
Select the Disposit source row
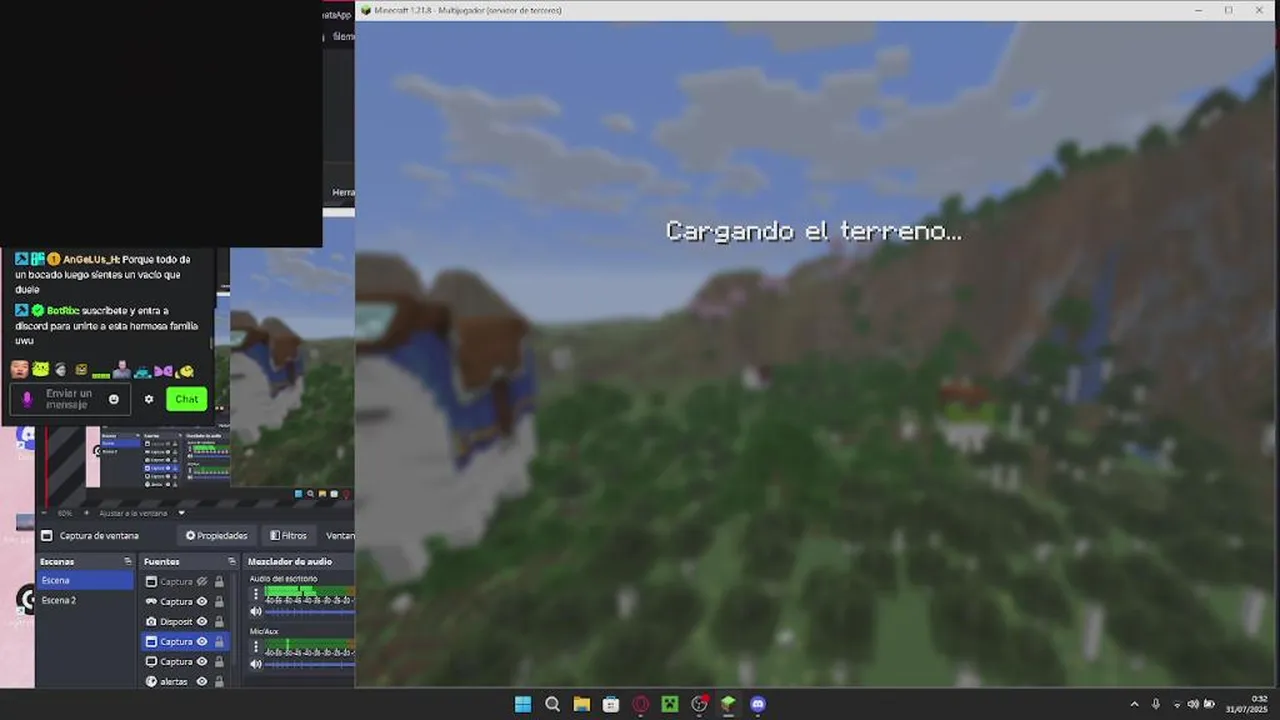pos(185,622)
